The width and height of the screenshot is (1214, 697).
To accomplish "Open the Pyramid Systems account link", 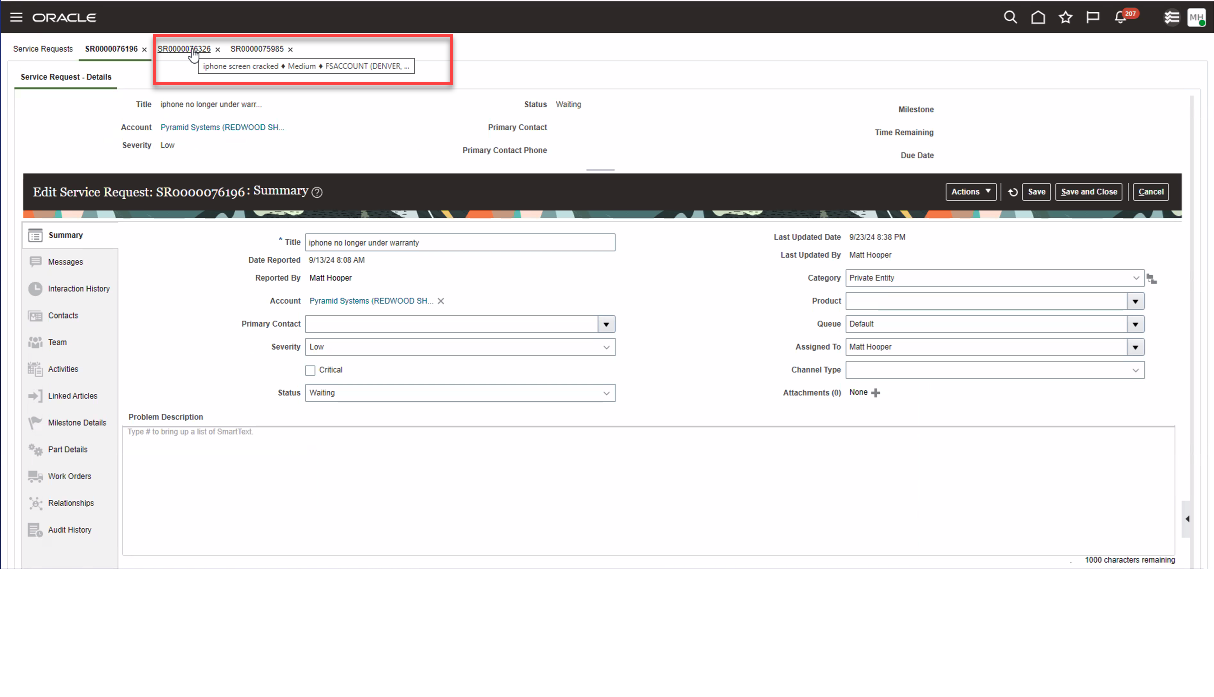I will click(370, 300).
